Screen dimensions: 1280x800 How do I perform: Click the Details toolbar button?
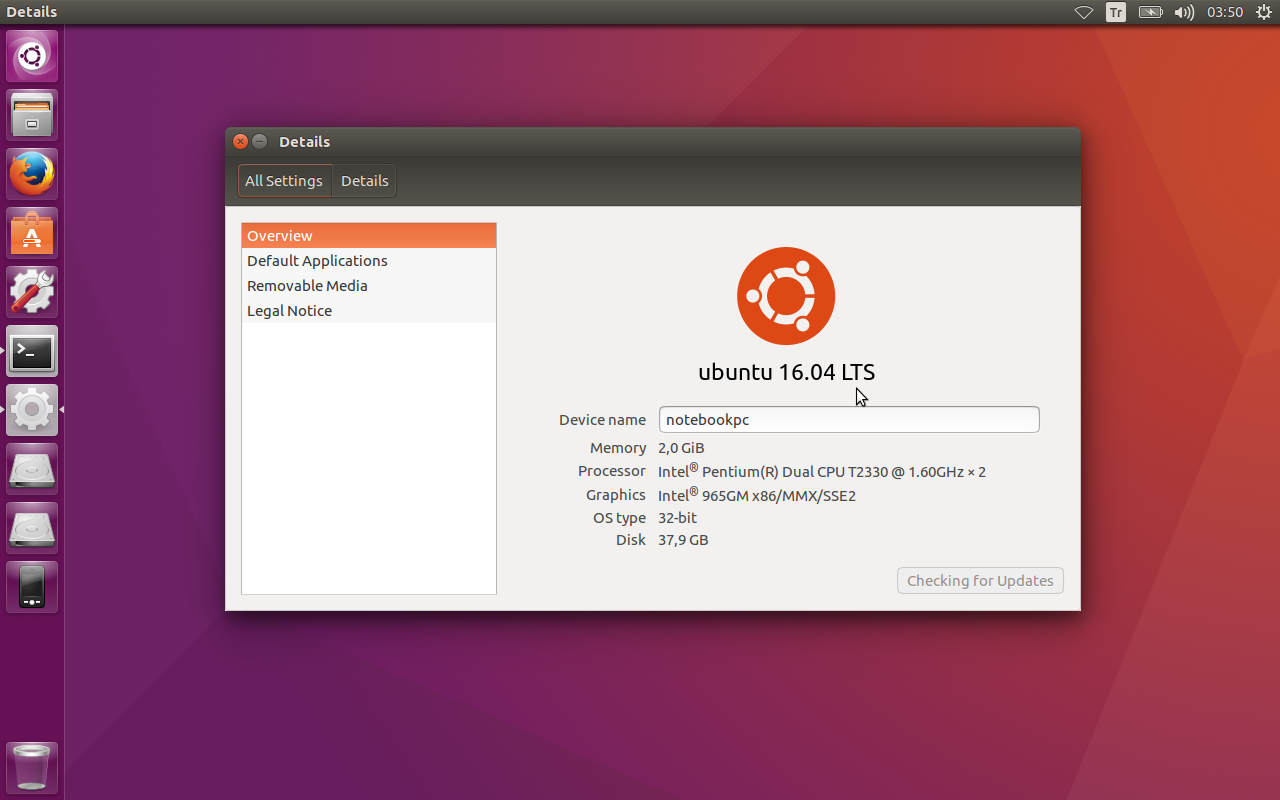tap(364, 181)
